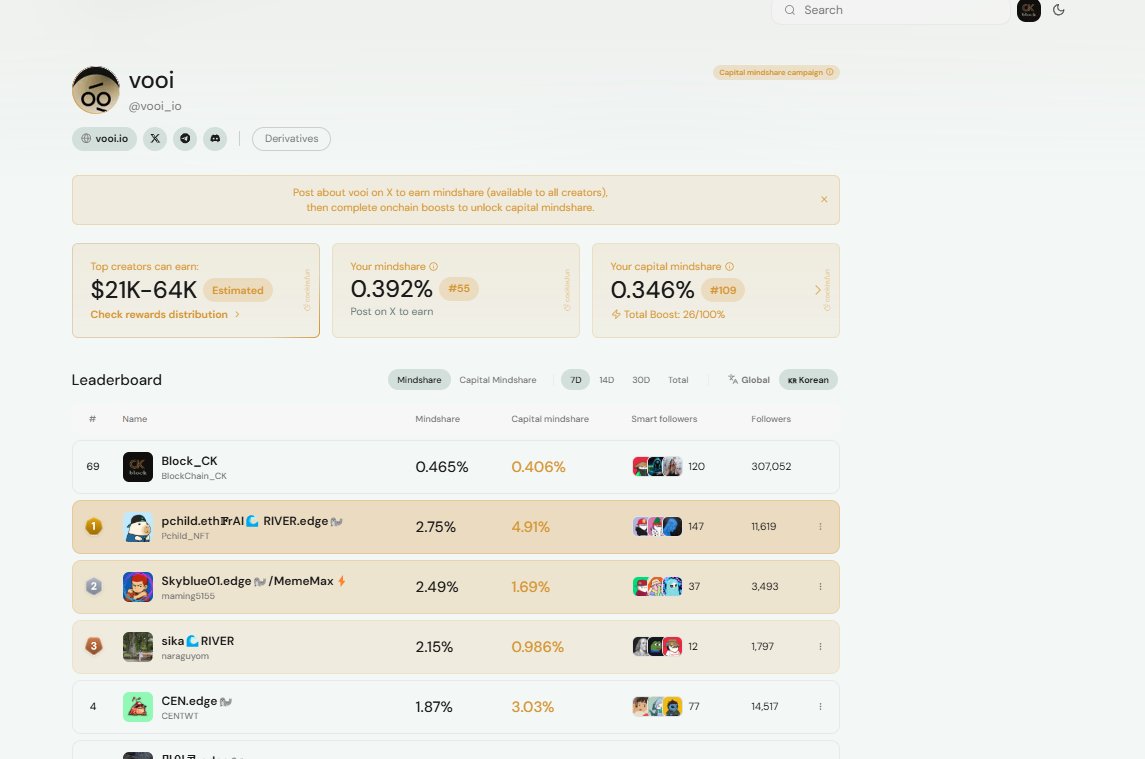Open options menu for Skyblue01.edge row
This screenshot has height=759, width=1145.
820,587
